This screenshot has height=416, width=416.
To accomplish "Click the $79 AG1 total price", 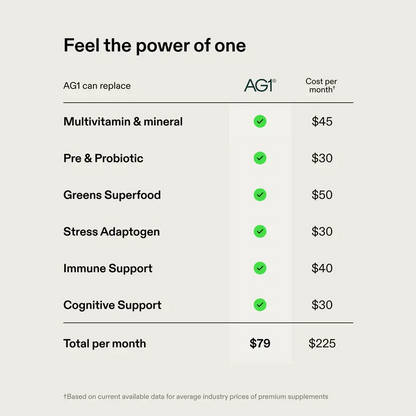I will [x=260, y=343].
